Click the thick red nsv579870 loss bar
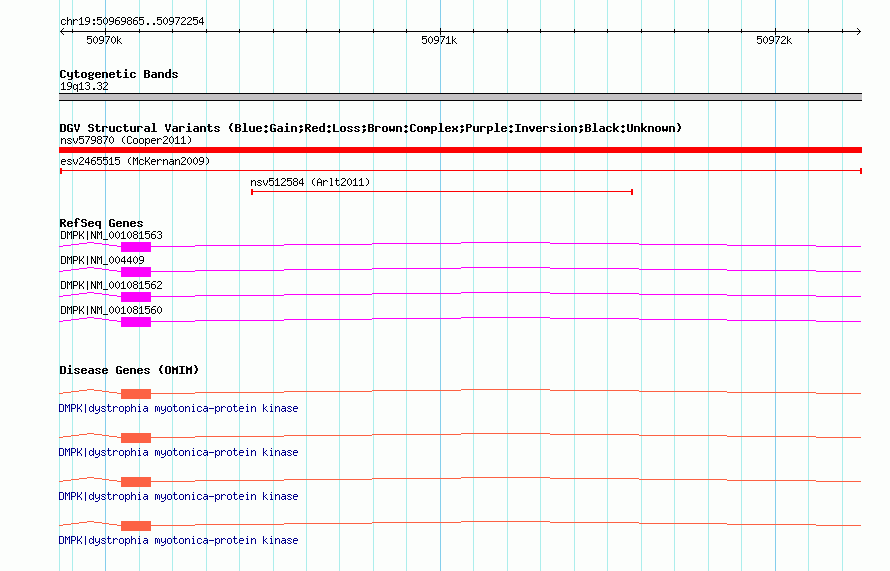Image resolution: width=890 pixels, height=571 pixels. click(460, 150)
